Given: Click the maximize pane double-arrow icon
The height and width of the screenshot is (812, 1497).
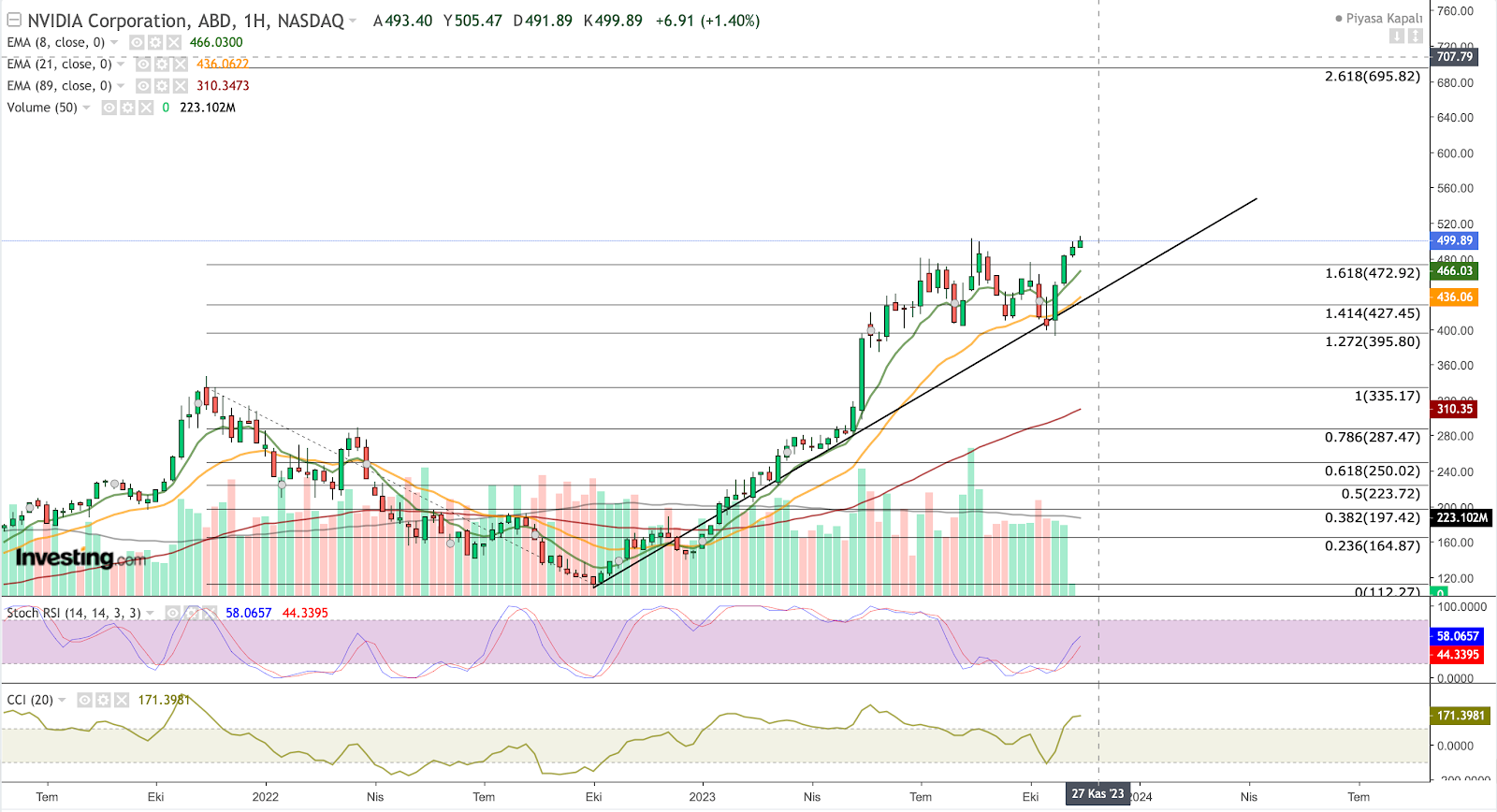Looking at the screenshot, I should [x=1416, y=36].
